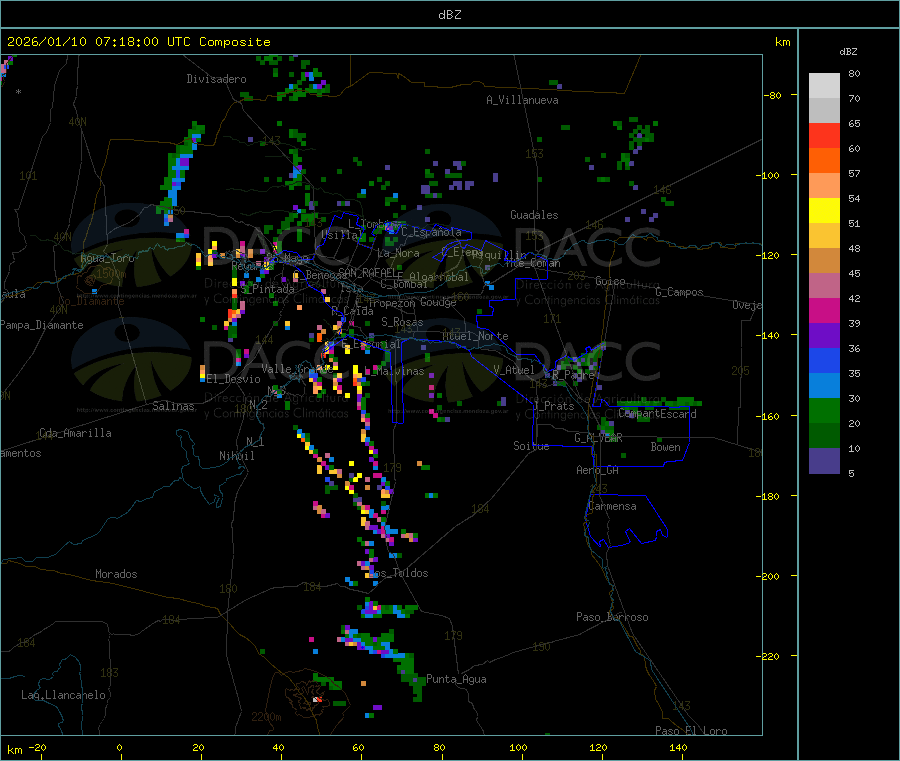Click the Atuel_Norte label

click(475, 336)
